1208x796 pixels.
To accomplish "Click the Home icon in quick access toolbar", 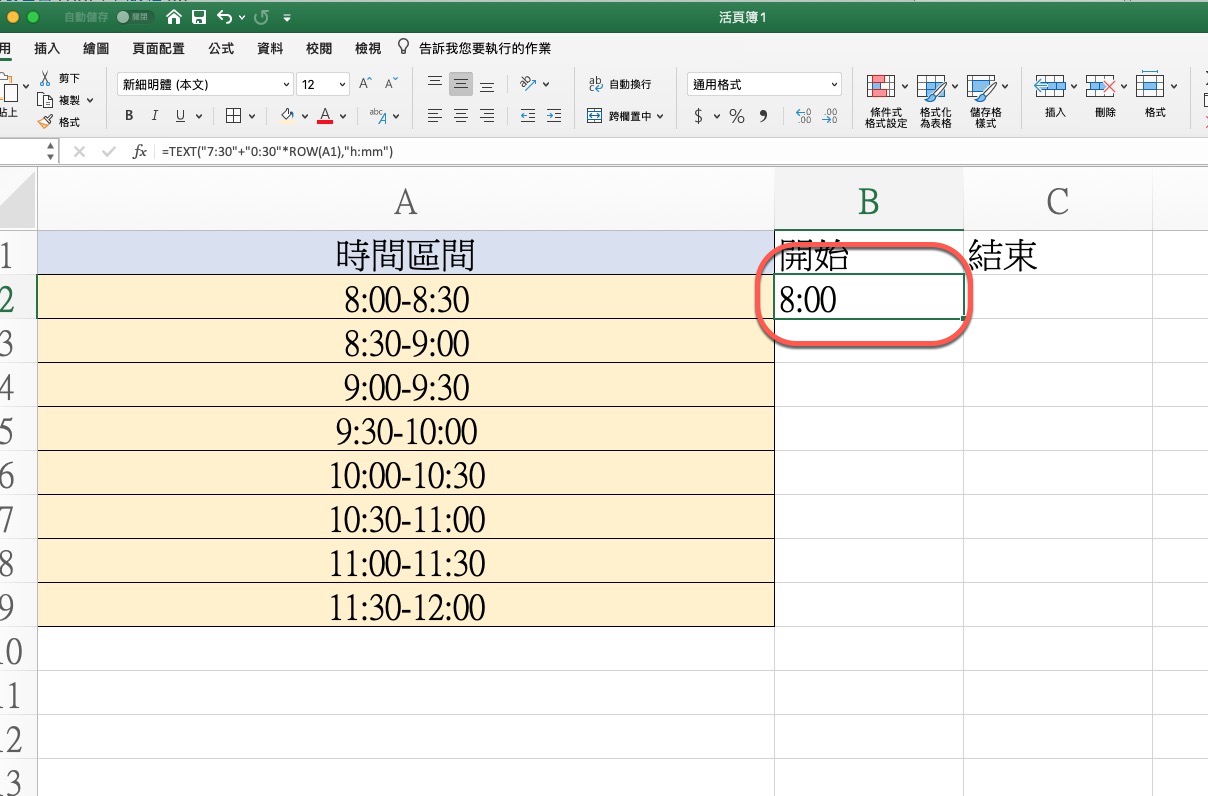I will click(175, 18).
